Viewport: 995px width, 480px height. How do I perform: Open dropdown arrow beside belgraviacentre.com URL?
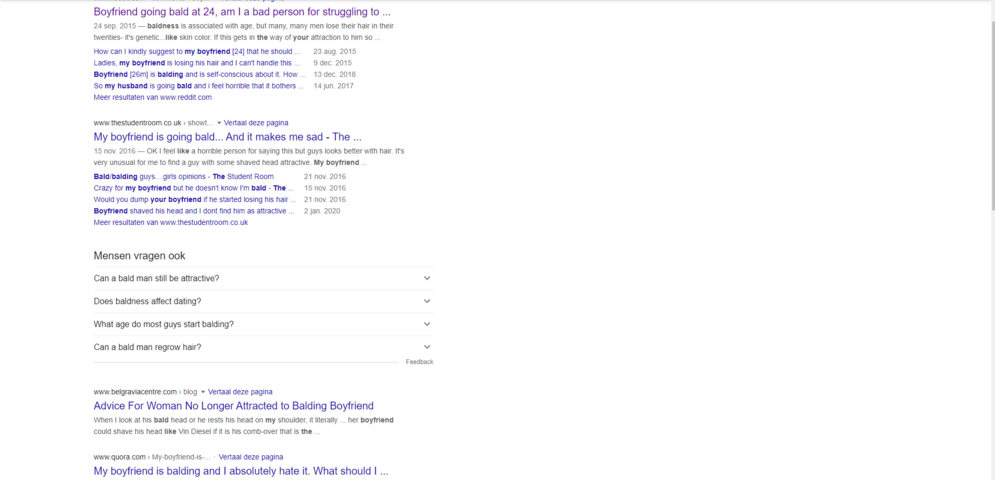(203, 392)
